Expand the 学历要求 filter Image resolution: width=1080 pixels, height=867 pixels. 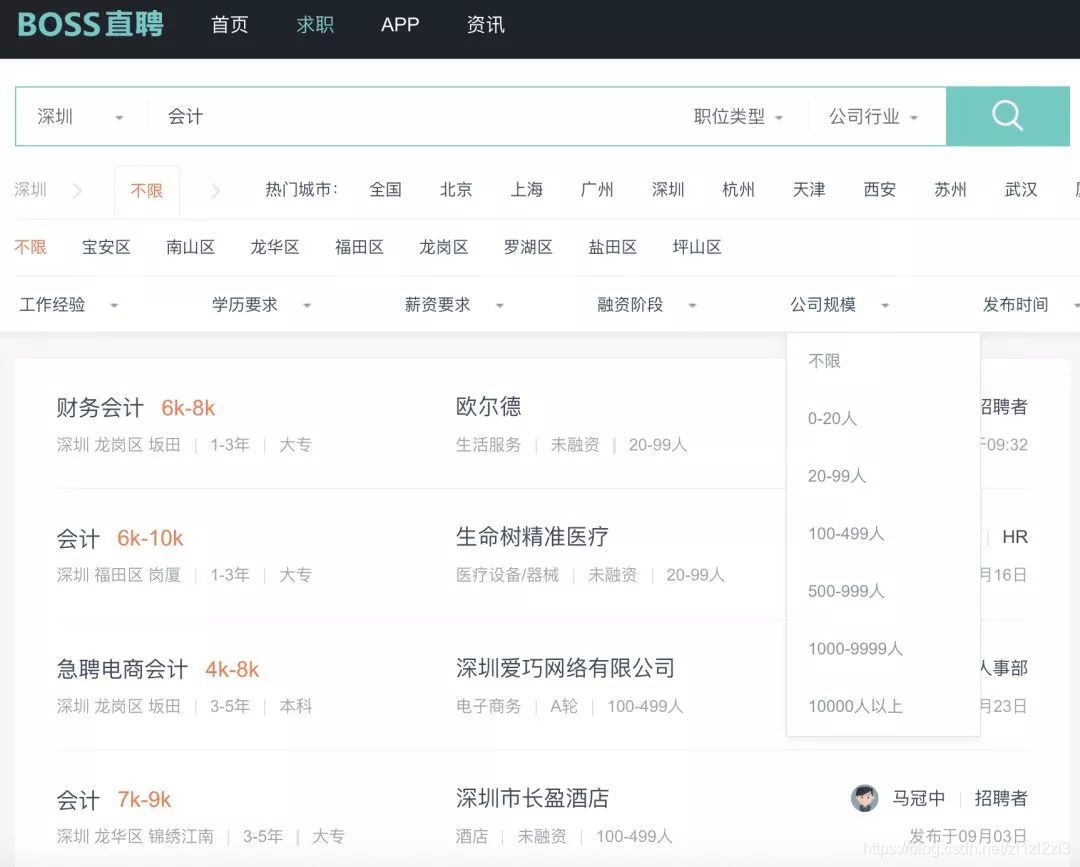coord(261,304)
